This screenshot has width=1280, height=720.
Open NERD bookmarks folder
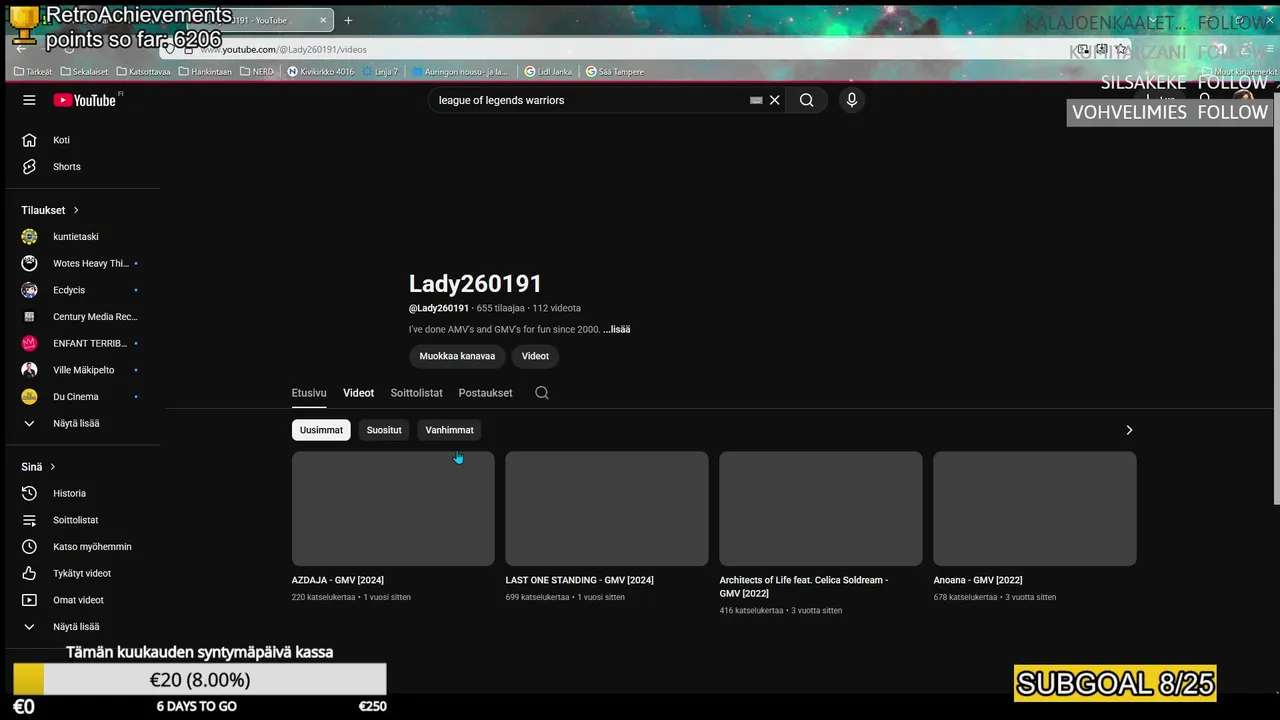257,72
